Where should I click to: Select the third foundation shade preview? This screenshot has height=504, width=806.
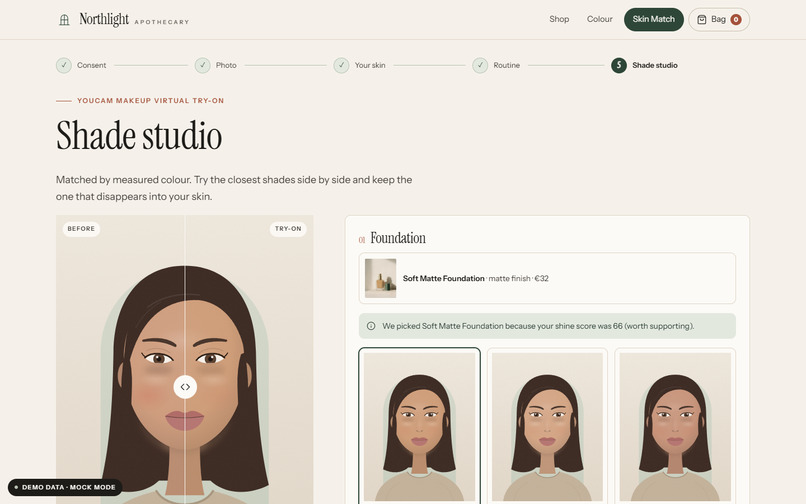point(675,426)
